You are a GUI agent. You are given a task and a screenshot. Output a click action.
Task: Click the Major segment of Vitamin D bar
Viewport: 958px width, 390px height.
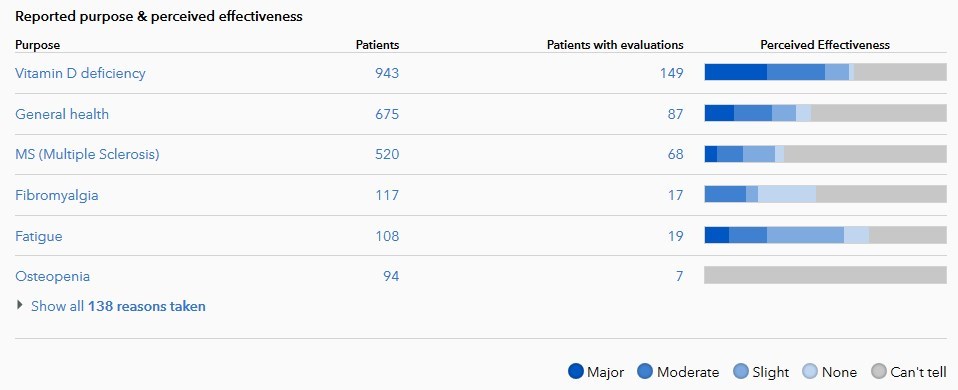pos(736,72)
